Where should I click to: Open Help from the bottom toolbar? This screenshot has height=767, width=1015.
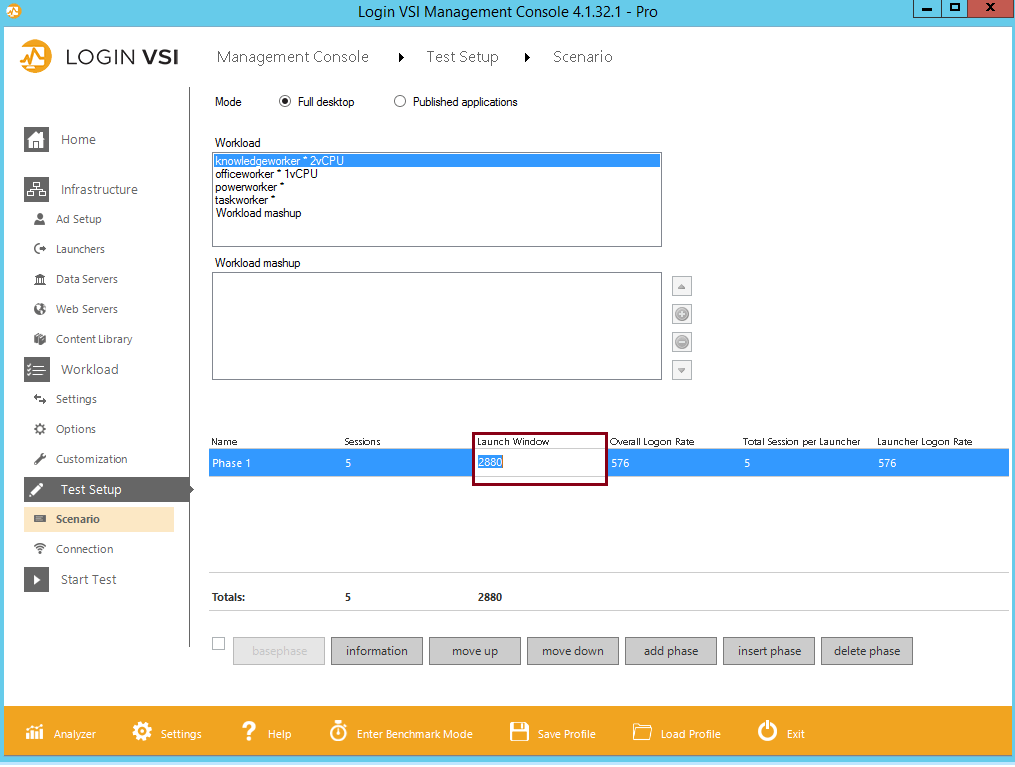[x=266, y=732]
